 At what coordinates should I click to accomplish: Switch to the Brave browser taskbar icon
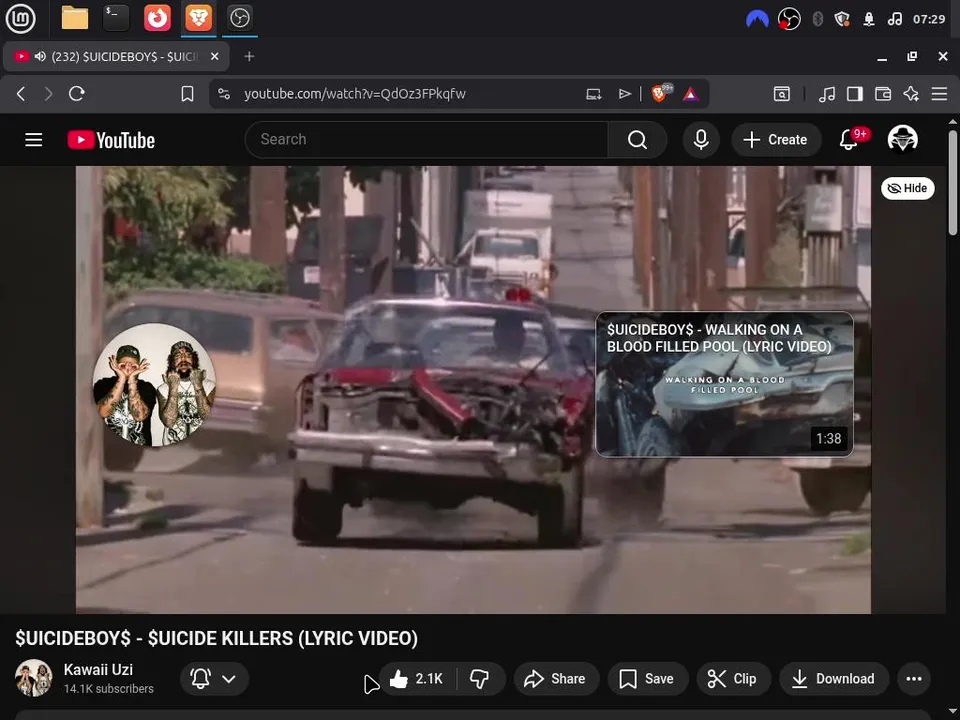coord(198,18)
